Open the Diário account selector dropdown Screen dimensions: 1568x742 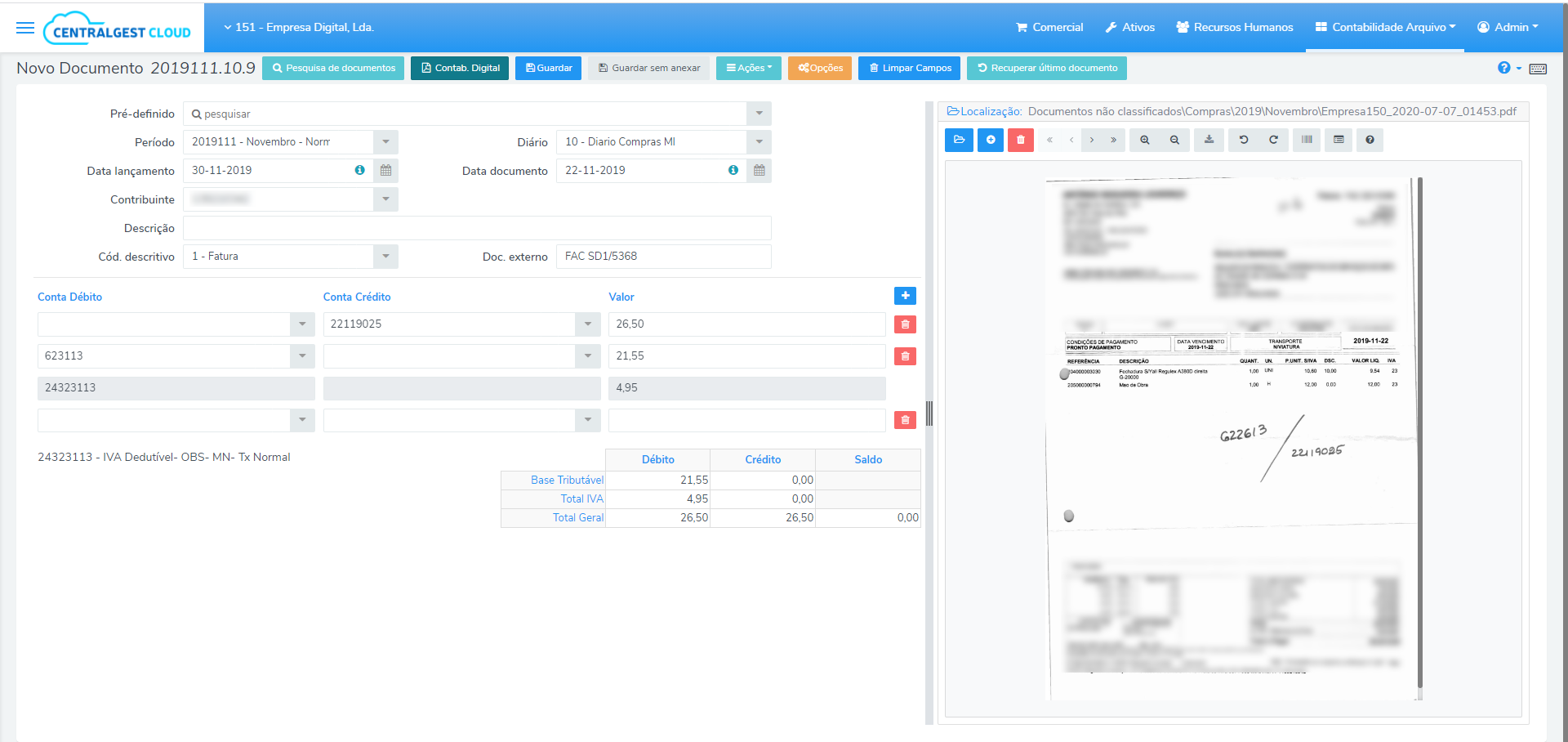(x=759, y=141)
